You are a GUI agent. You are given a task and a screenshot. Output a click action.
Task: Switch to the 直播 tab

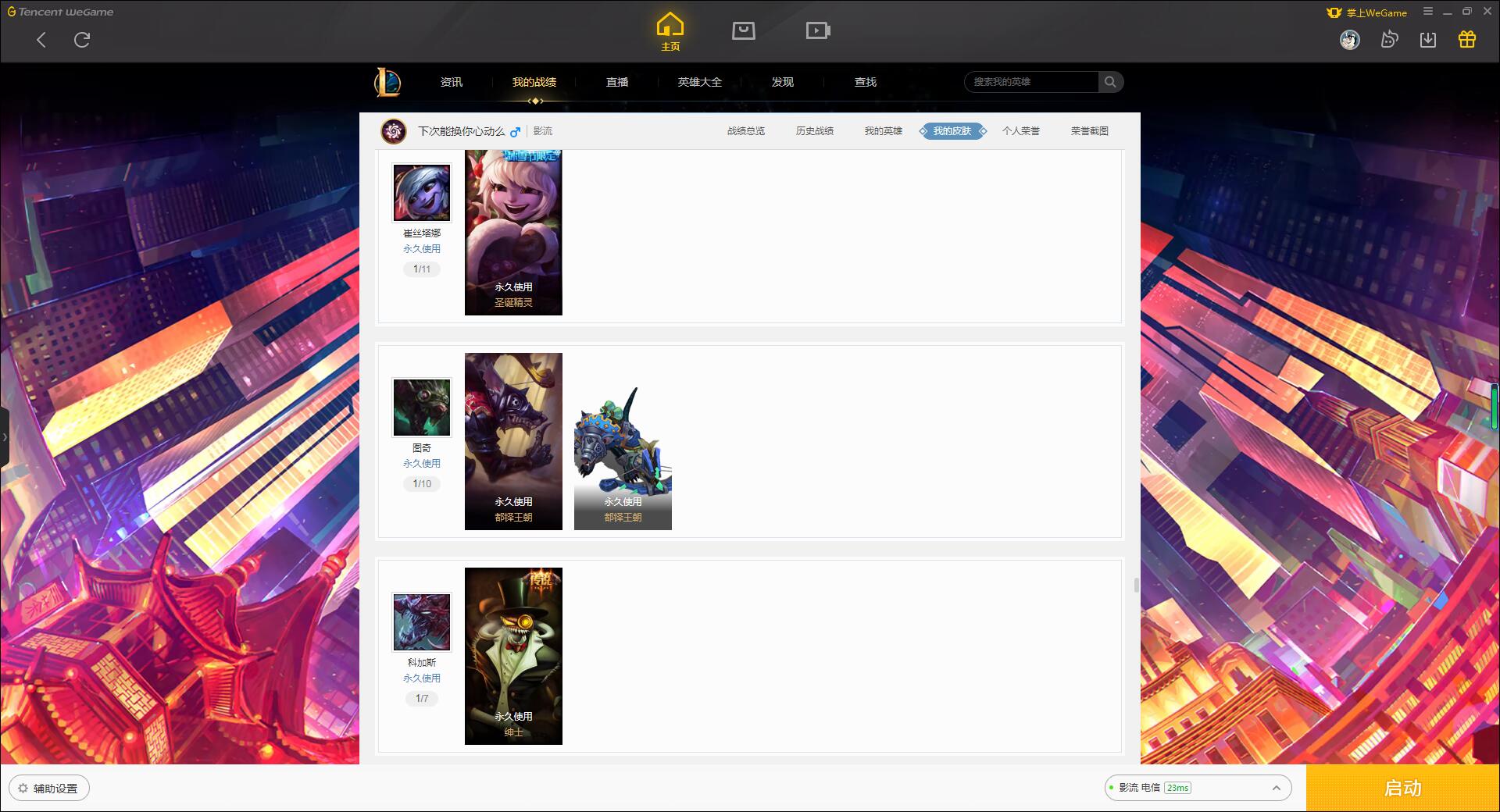617,82
